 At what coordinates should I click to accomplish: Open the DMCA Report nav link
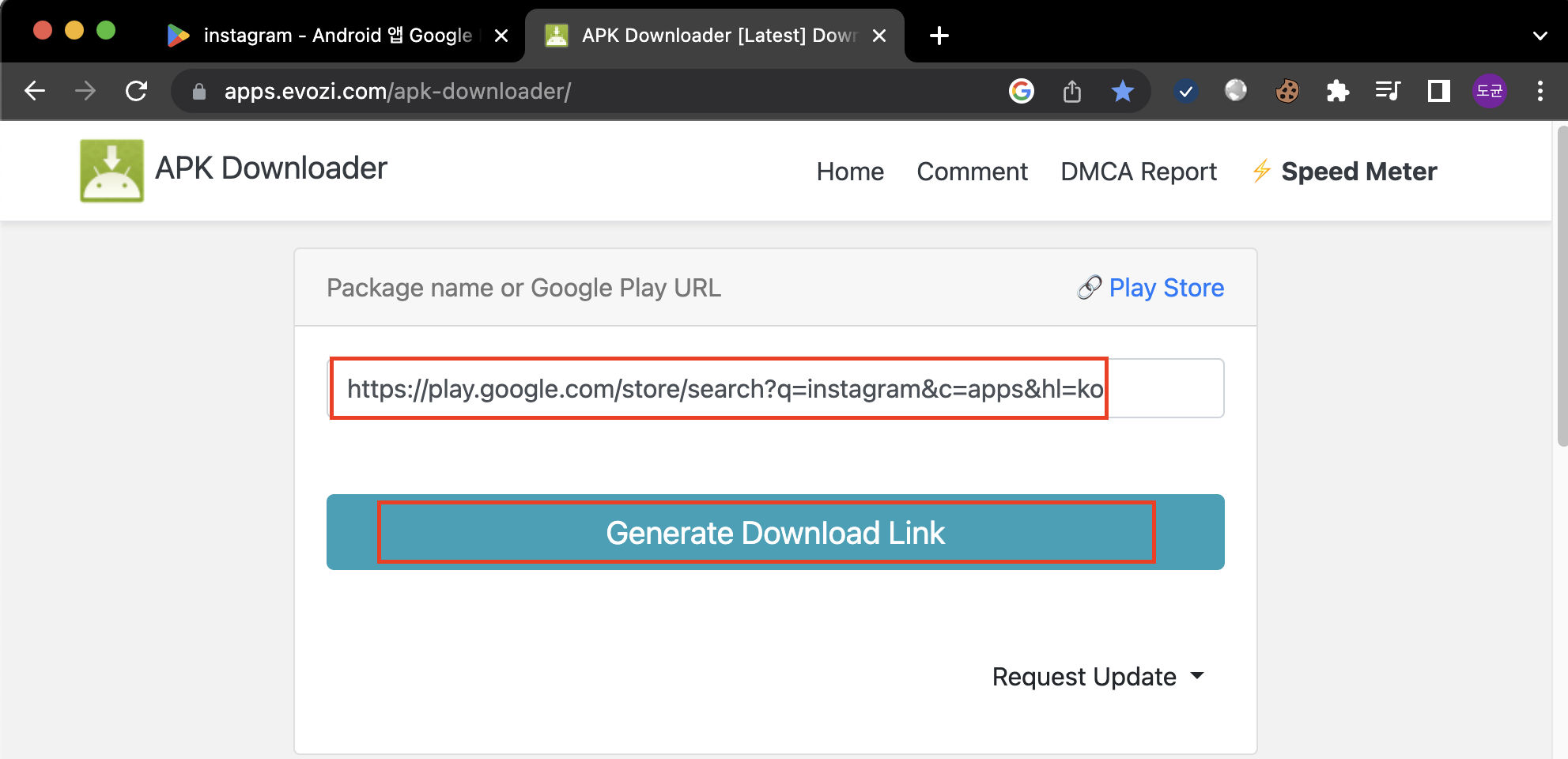(x=1138, y=172)
